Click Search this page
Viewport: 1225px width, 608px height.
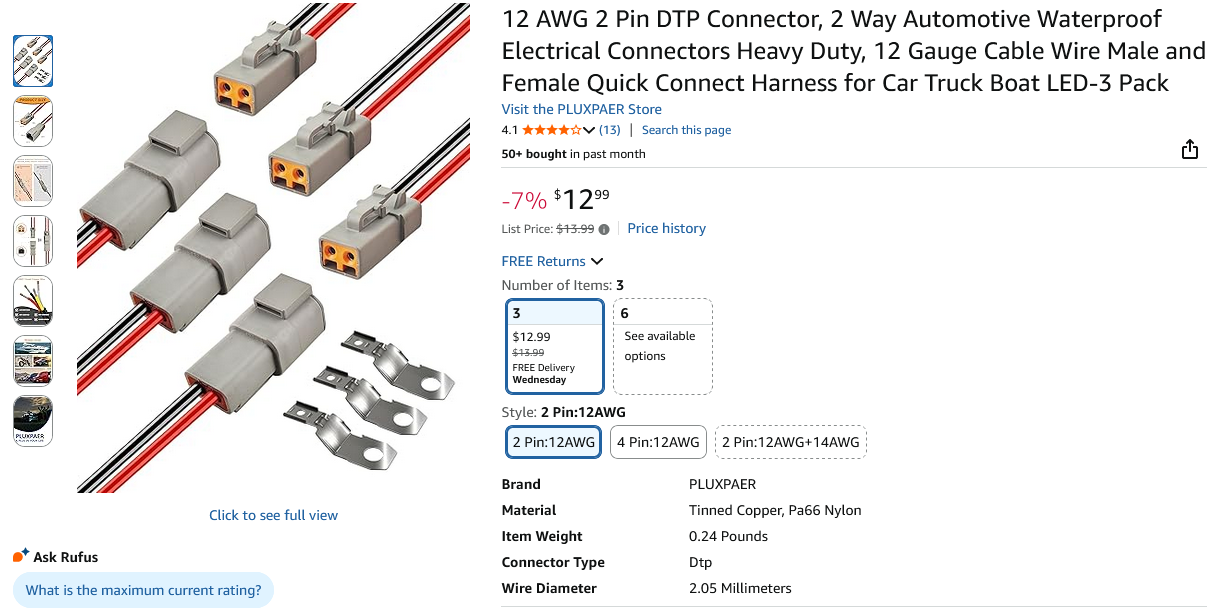pyautogui.click(x=686, y=129)
